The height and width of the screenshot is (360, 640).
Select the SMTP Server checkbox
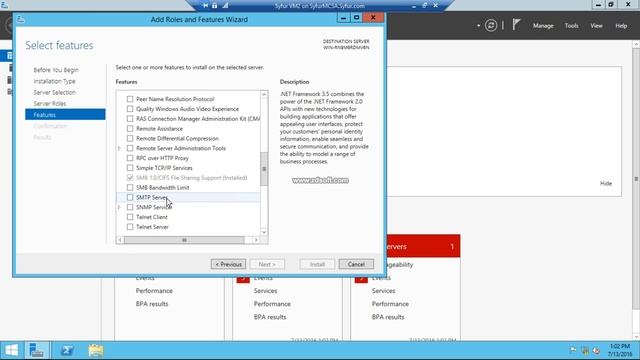130,197
